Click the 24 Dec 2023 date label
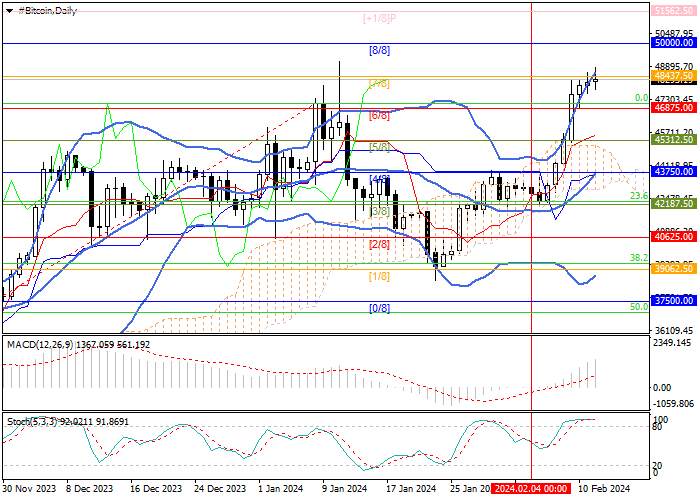 220,488
